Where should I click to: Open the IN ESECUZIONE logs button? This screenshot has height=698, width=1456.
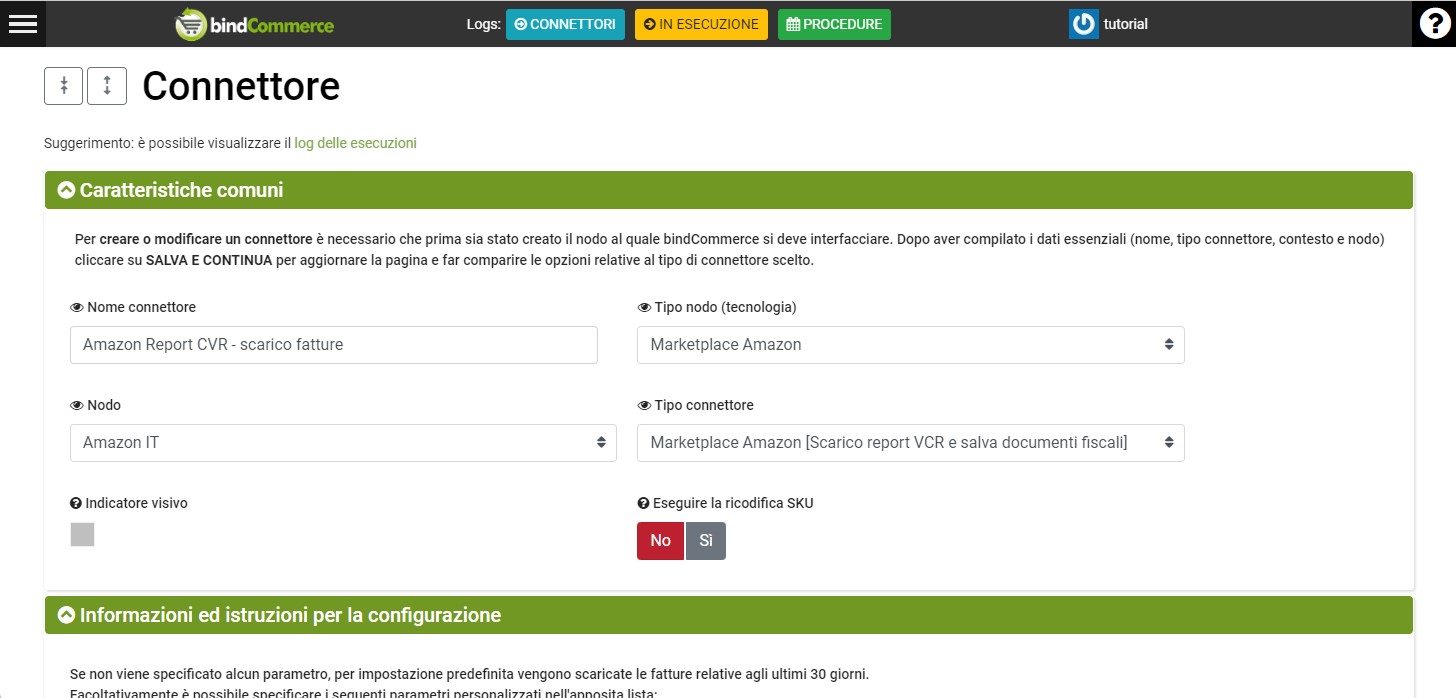701,24
